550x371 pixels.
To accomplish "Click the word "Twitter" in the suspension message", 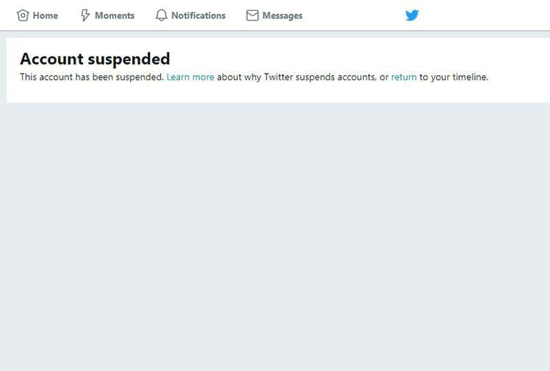I will tap(278, 77).
